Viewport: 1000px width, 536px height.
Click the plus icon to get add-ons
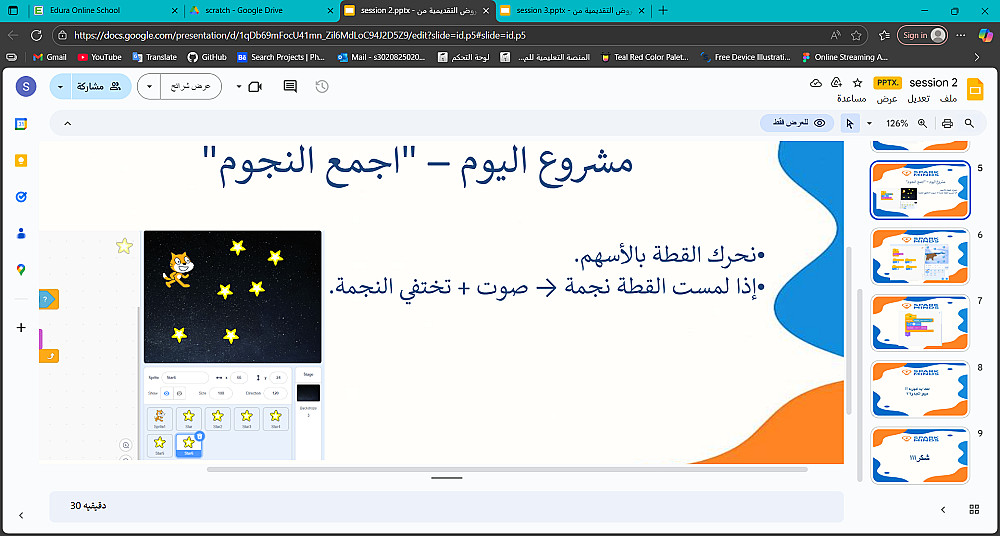point(20,327)
